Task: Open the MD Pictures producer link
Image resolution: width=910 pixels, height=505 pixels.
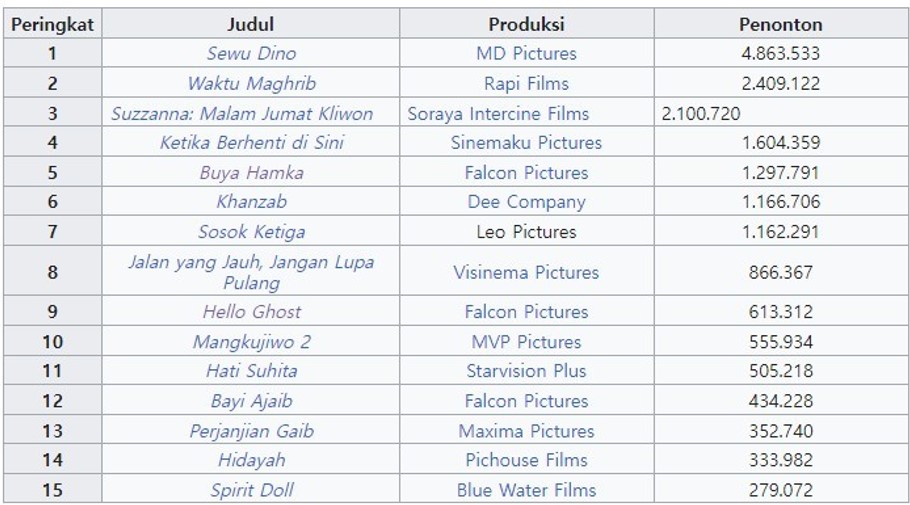Action: [526, 53]
